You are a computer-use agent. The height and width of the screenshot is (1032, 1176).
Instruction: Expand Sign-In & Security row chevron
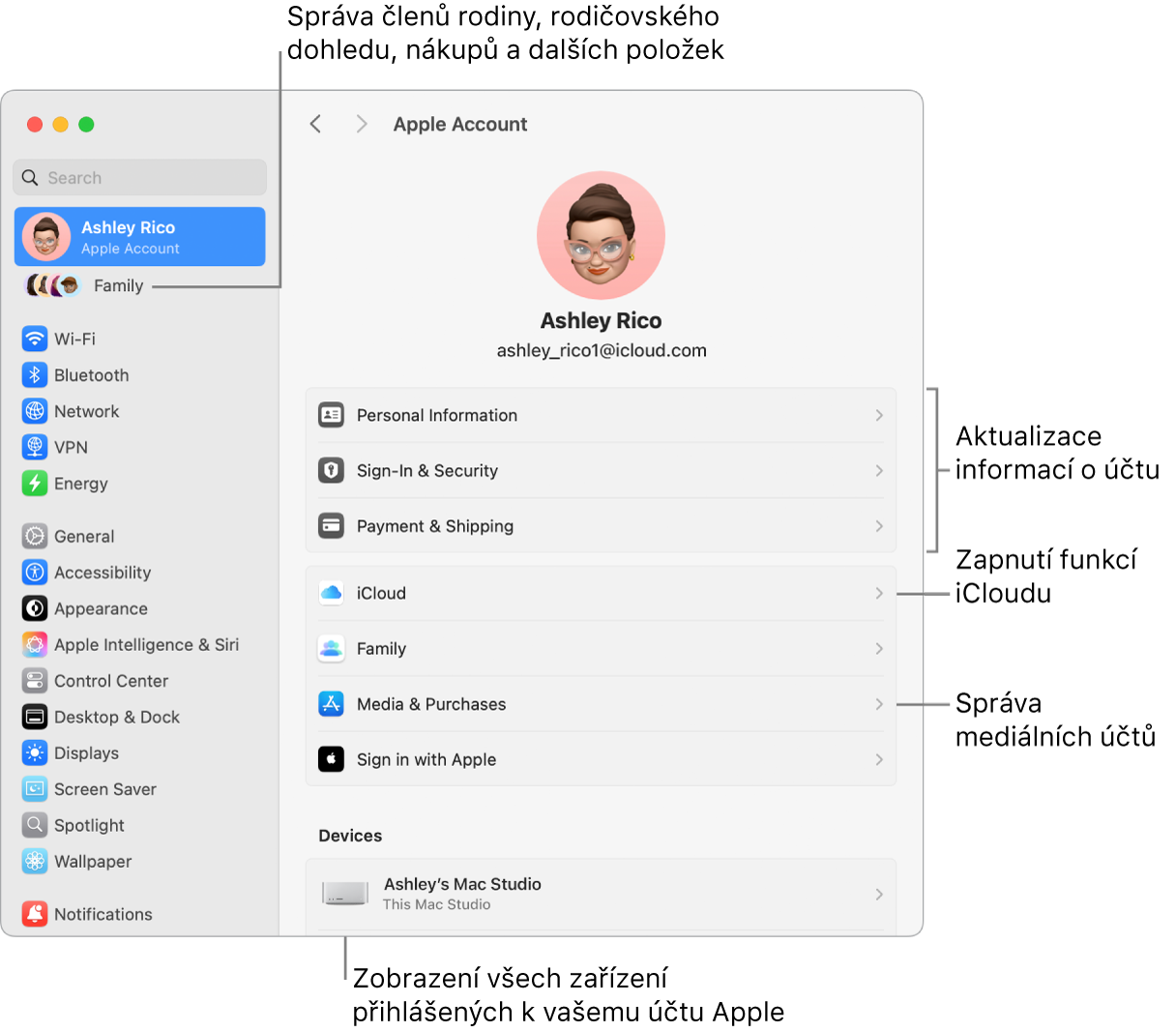(879, 470)
